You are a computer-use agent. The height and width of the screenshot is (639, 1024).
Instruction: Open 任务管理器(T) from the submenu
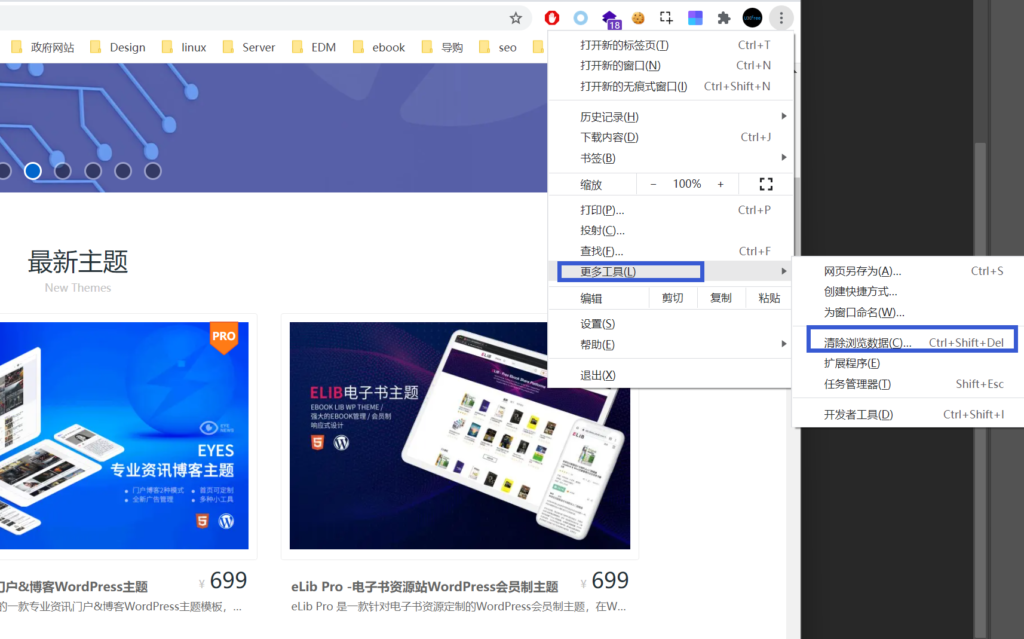click(x=908, y=384)
